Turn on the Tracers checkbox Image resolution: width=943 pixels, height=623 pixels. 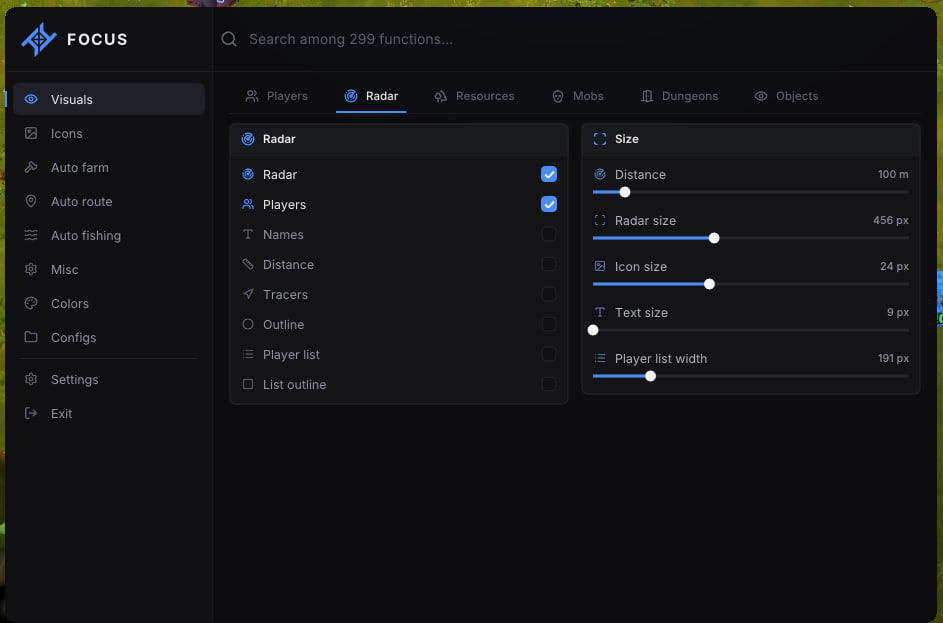(548, 294)
